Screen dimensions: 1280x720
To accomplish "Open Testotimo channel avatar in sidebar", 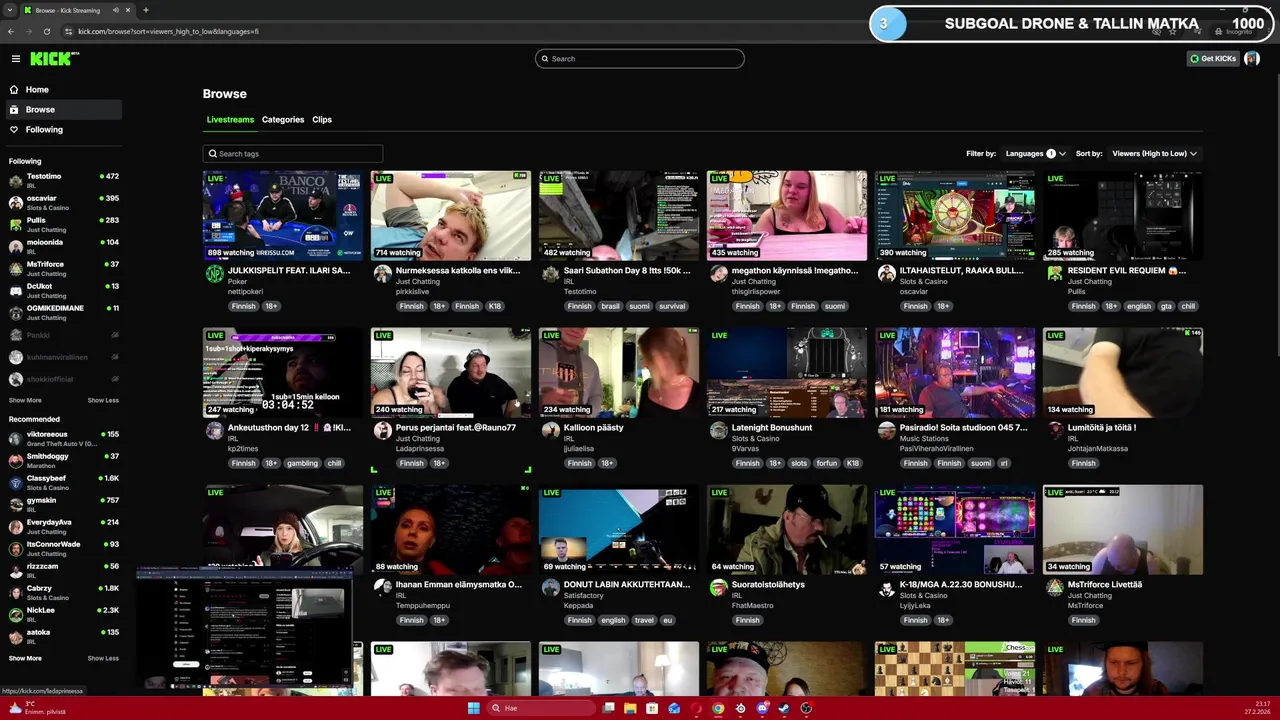I will click(x=15, y=181).
